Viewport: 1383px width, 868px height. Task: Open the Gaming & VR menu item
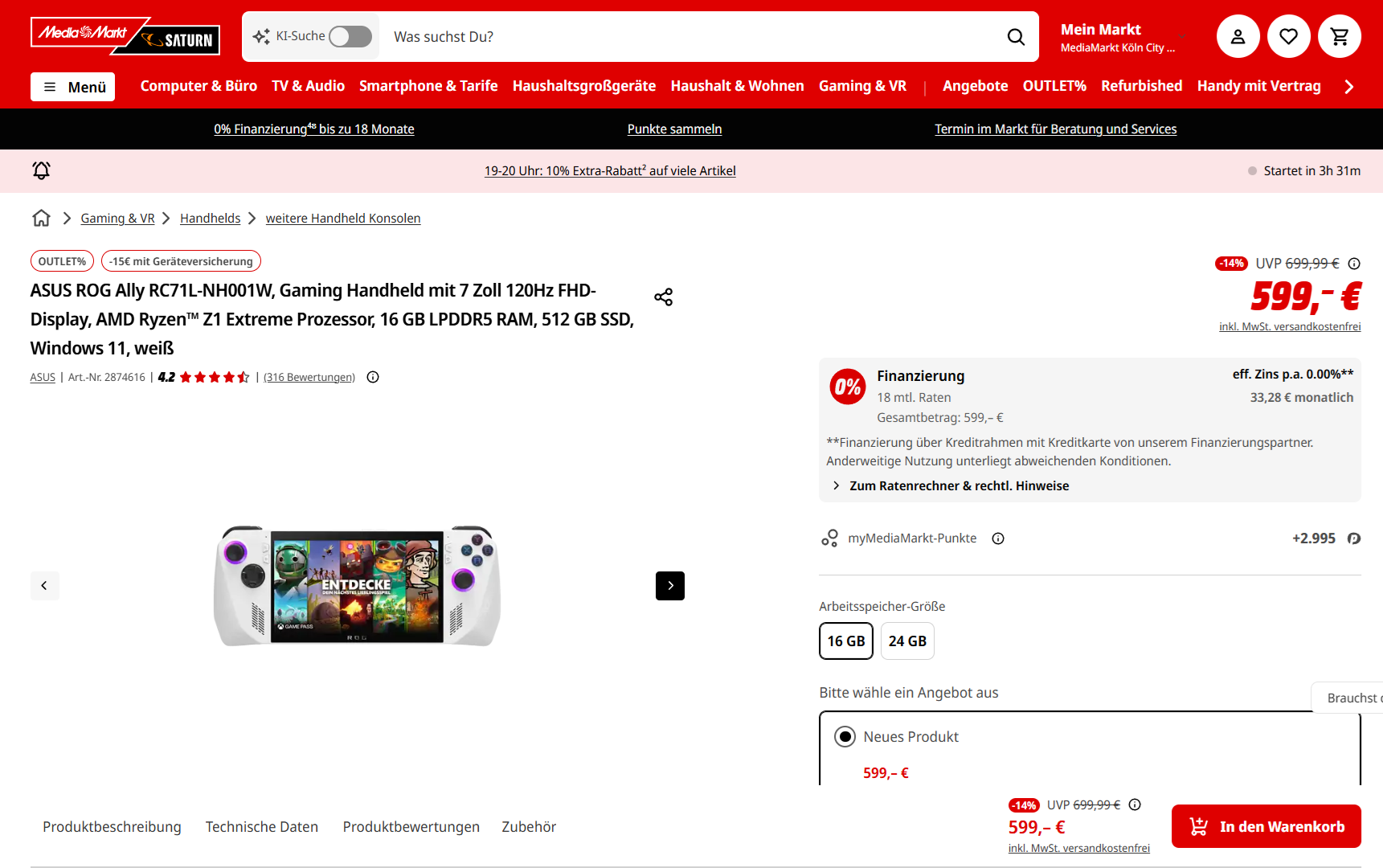coord(862,86)
